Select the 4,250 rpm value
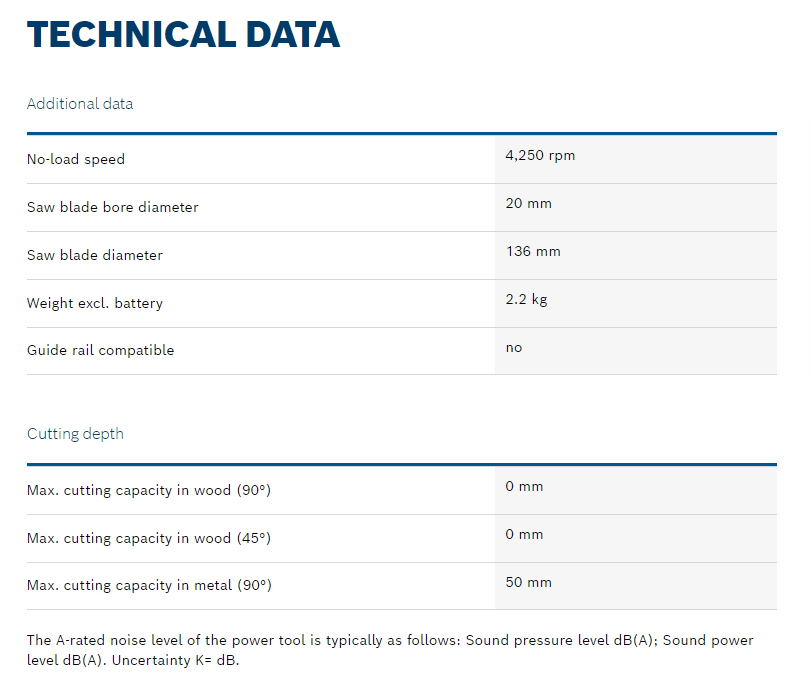Image resolution: width=811 pixels, height=677 pixels. coord(540,156)
